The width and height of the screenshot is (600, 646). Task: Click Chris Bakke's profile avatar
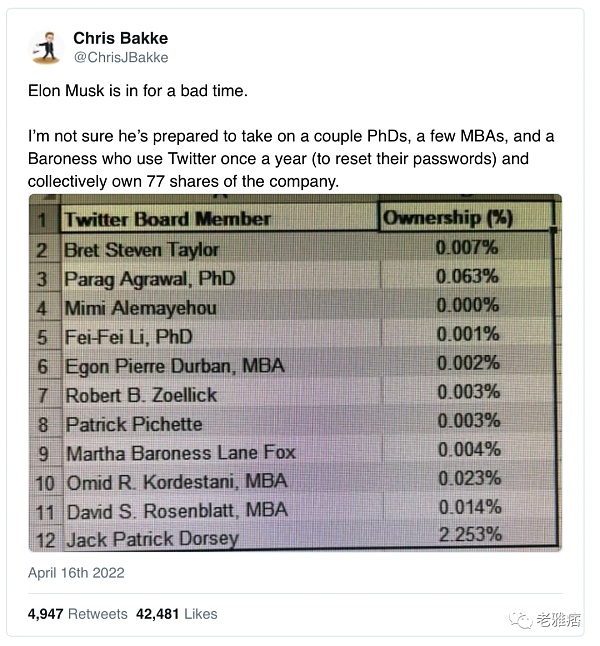46,47
